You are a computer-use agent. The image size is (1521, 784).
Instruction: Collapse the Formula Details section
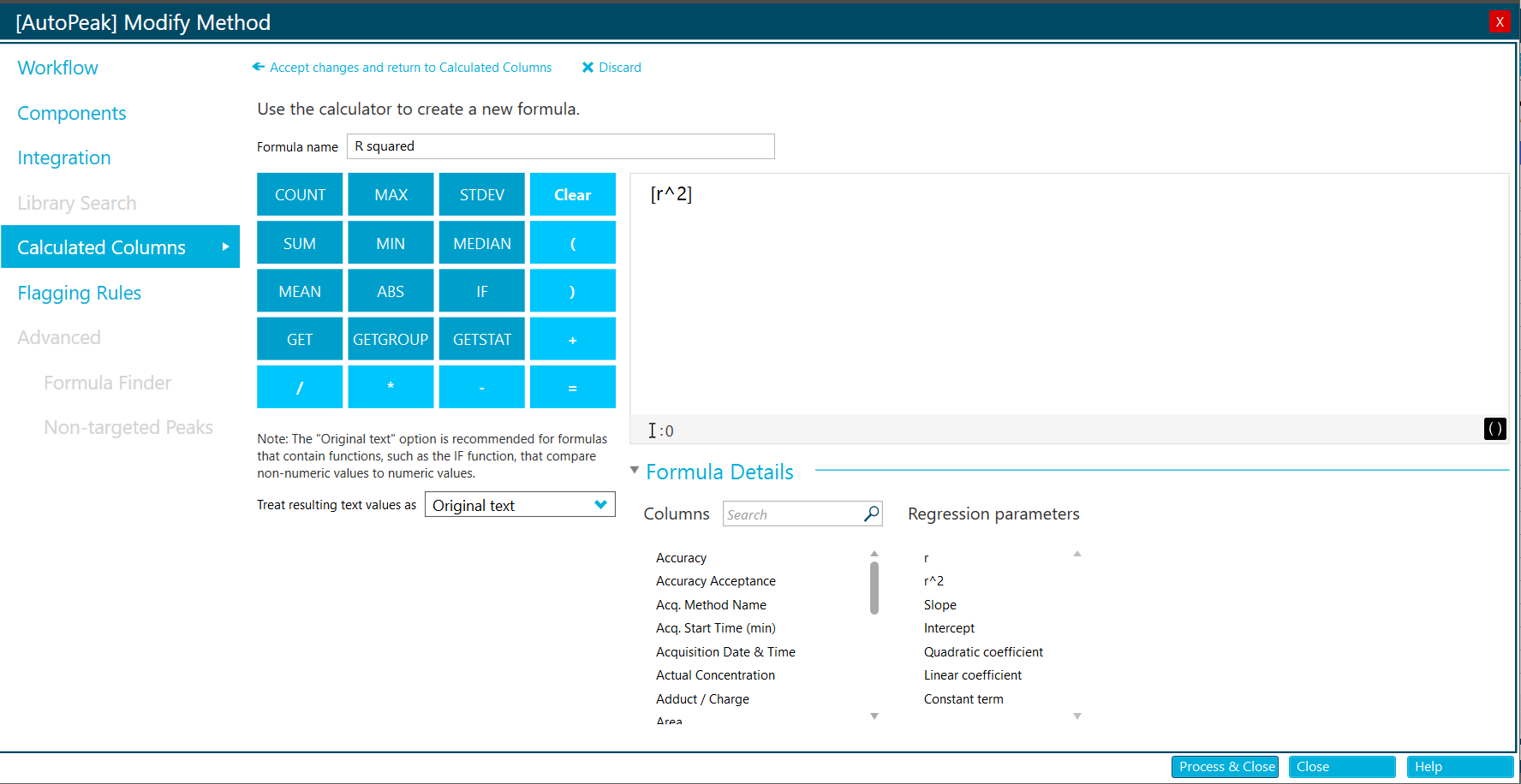(635, 470)
